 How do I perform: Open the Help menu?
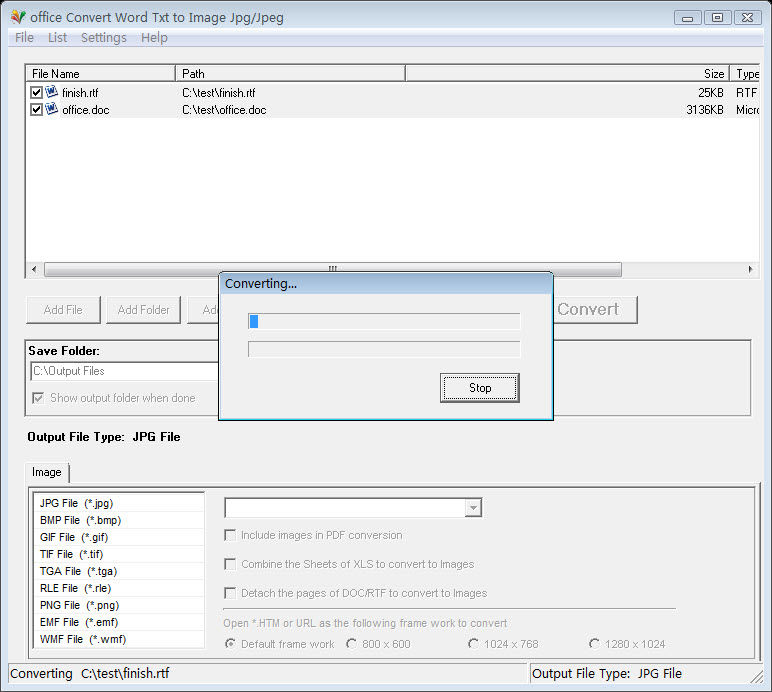pyautogui.click(x=154, y=37)
